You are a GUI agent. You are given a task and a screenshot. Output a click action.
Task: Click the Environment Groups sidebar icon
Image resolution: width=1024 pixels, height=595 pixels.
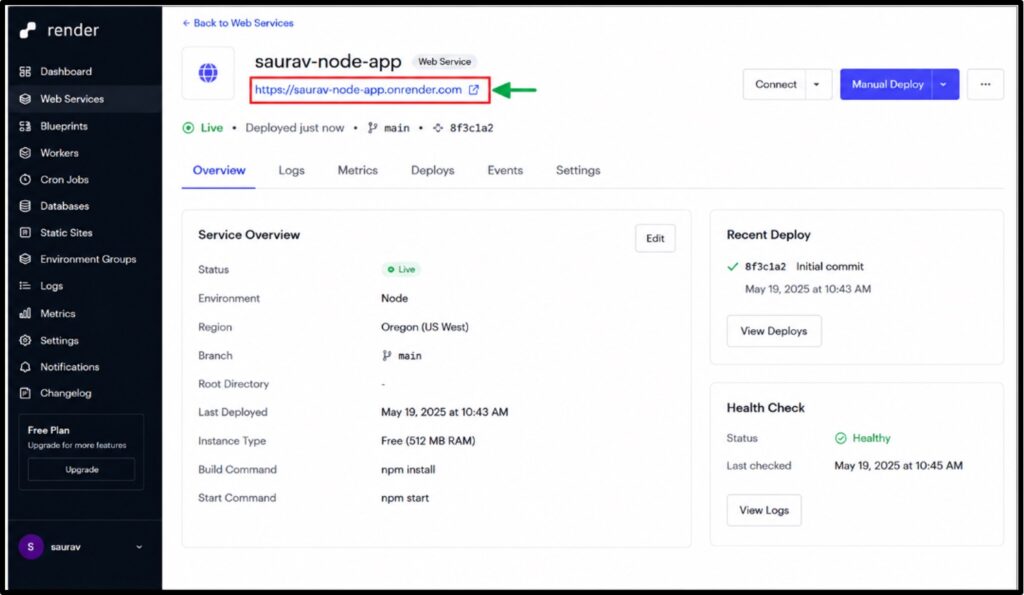tap(25, 259)
